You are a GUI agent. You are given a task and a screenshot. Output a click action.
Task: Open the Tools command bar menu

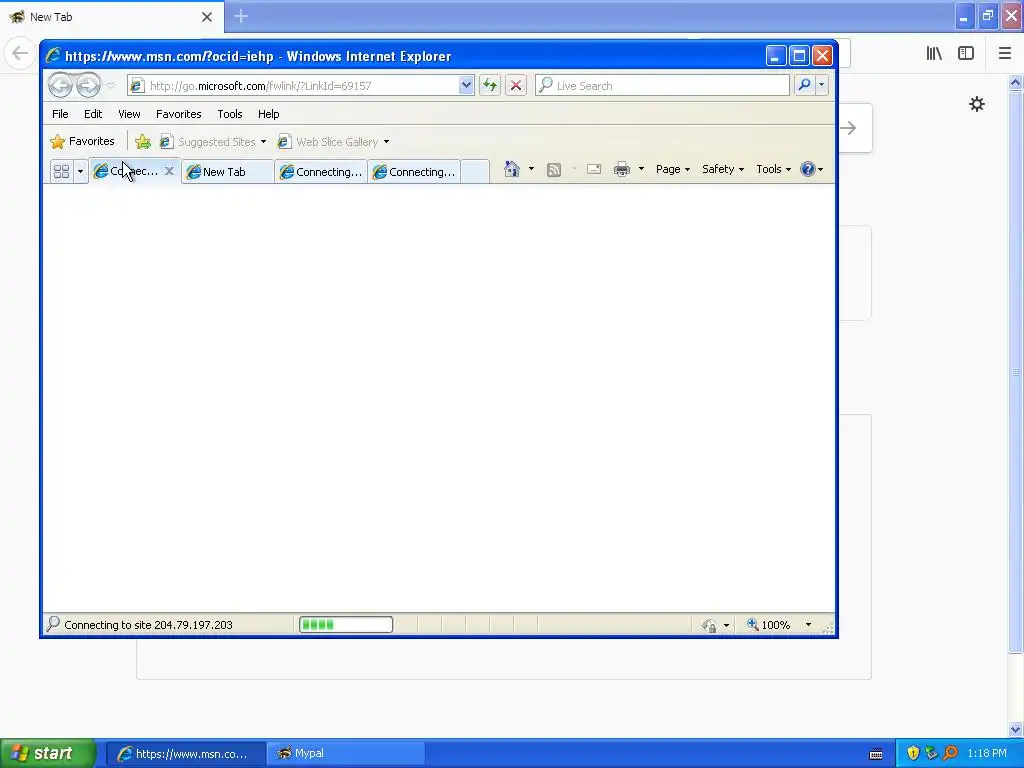tap(773, 169)
